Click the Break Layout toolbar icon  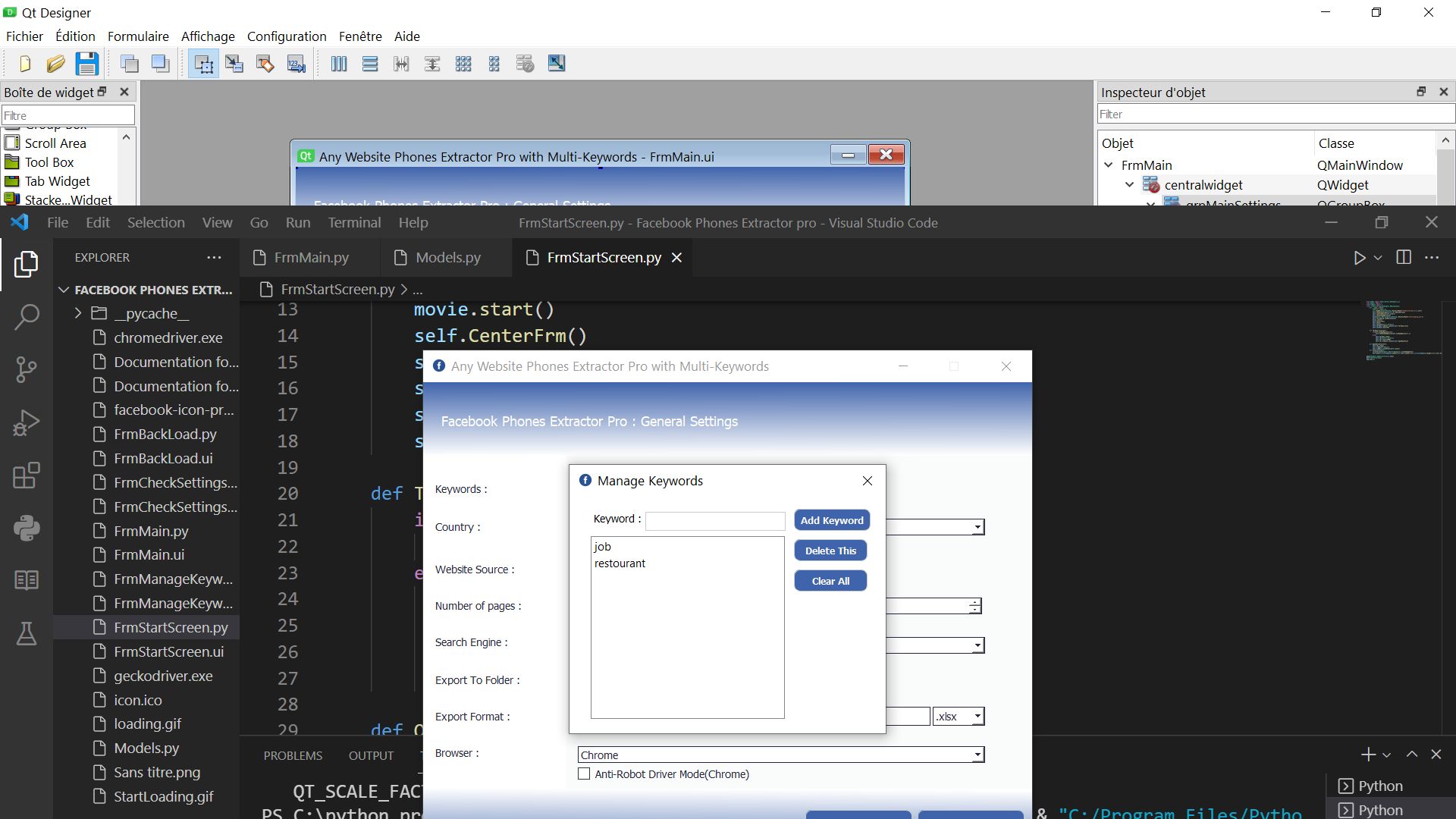(x=526, y=64)
